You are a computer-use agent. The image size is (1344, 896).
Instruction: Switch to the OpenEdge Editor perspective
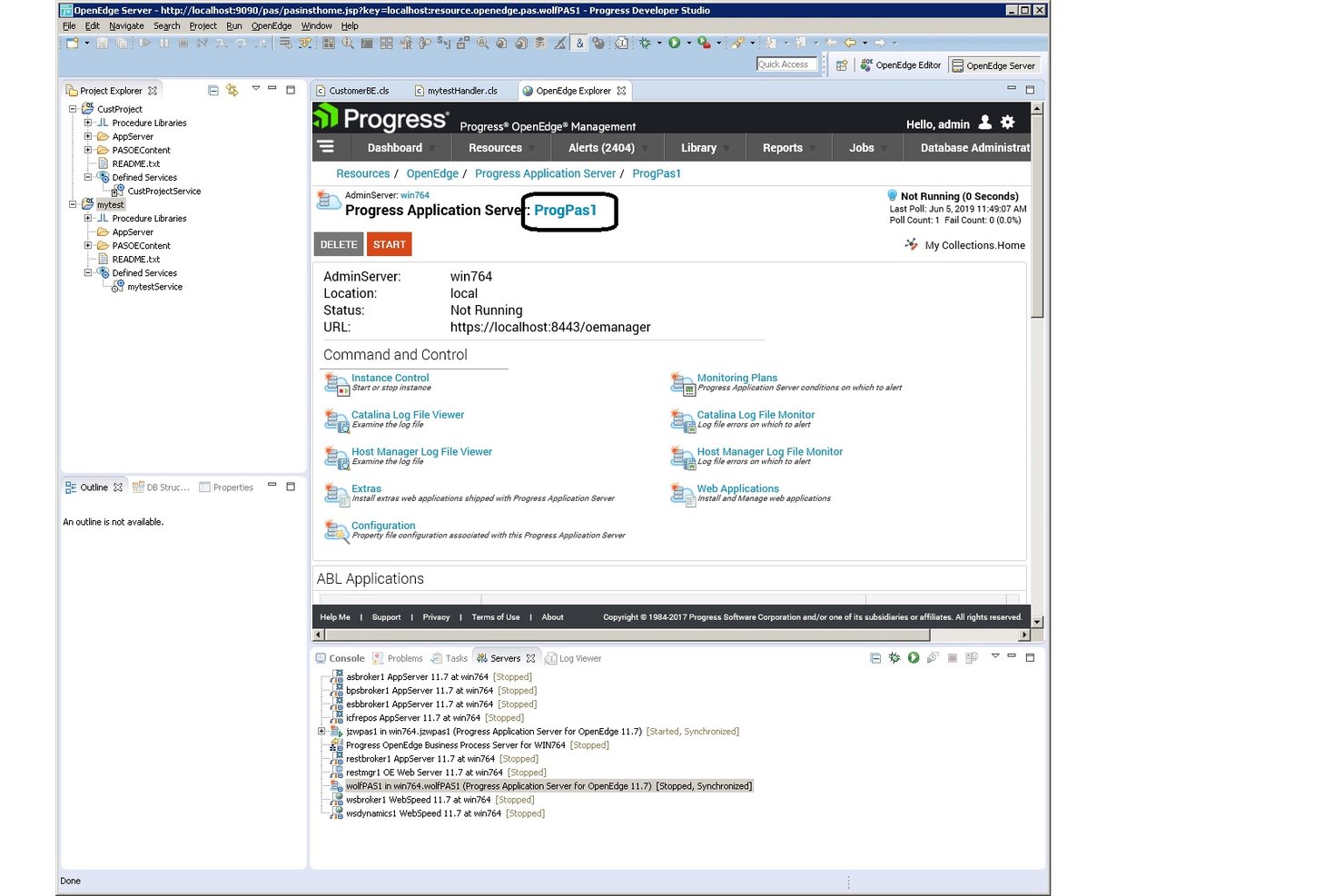tap(900, 65)
